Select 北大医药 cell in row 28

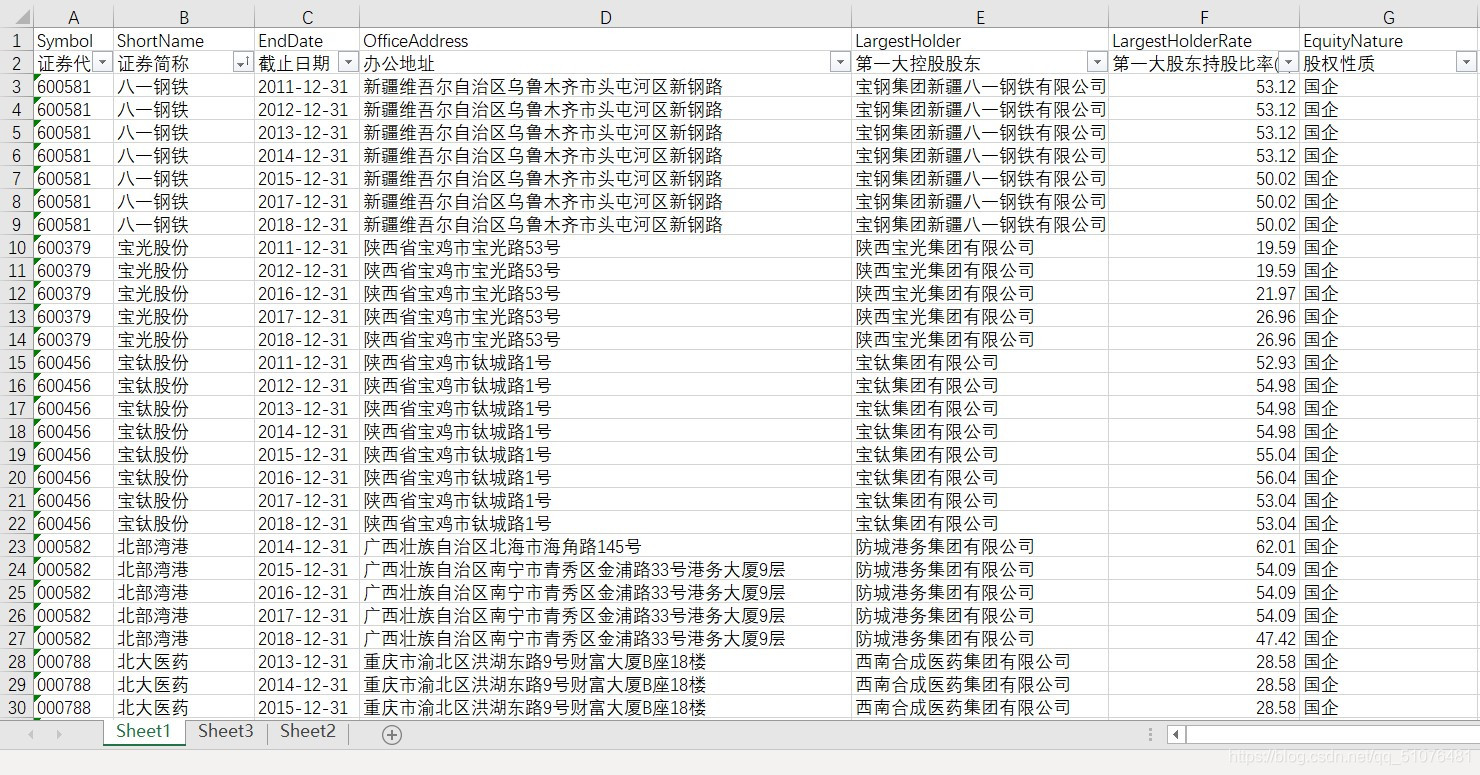(x=184, y=661)
